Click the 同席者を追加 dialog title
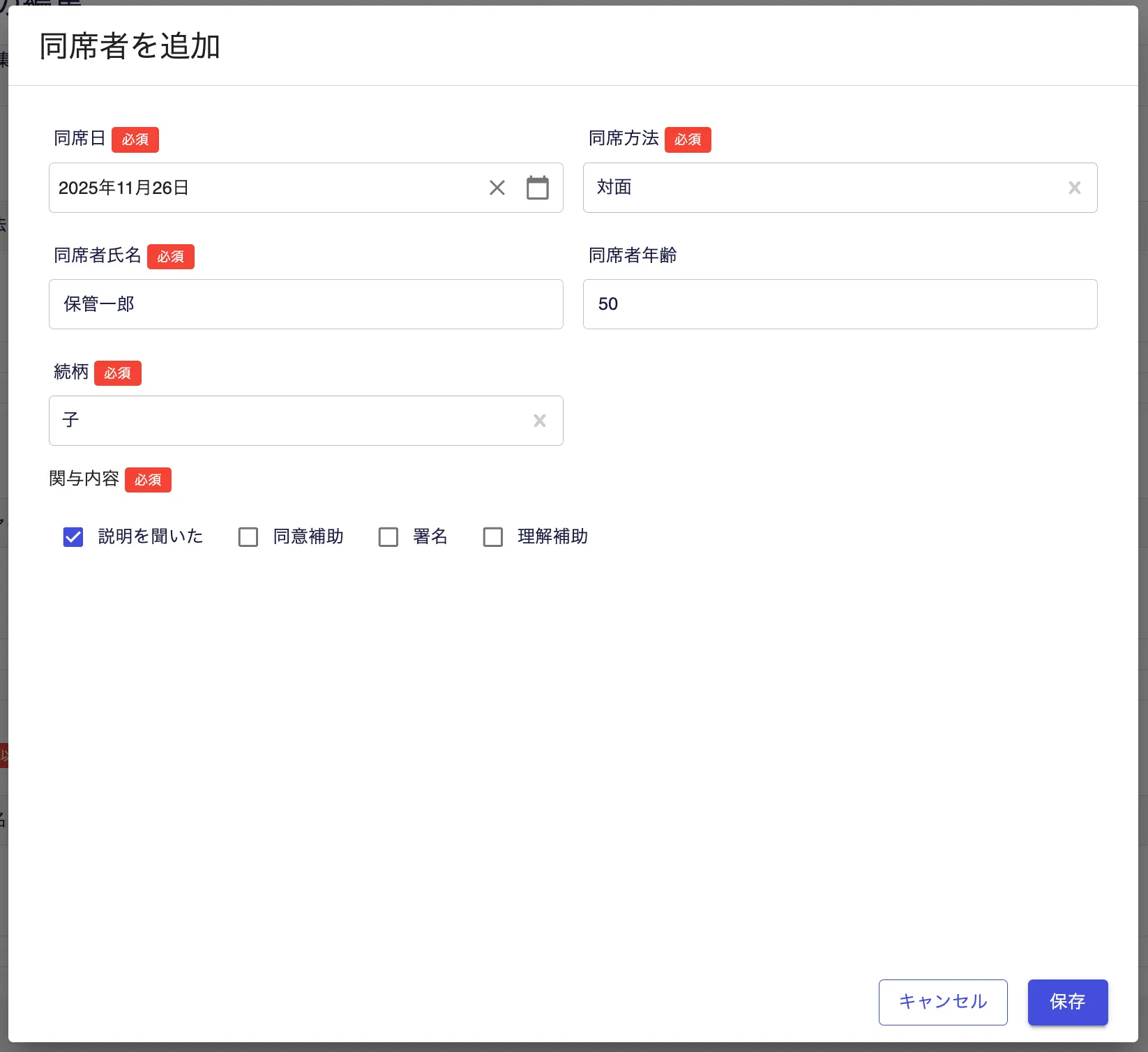The image size is (1148, 1052). (x=130, y=47)
